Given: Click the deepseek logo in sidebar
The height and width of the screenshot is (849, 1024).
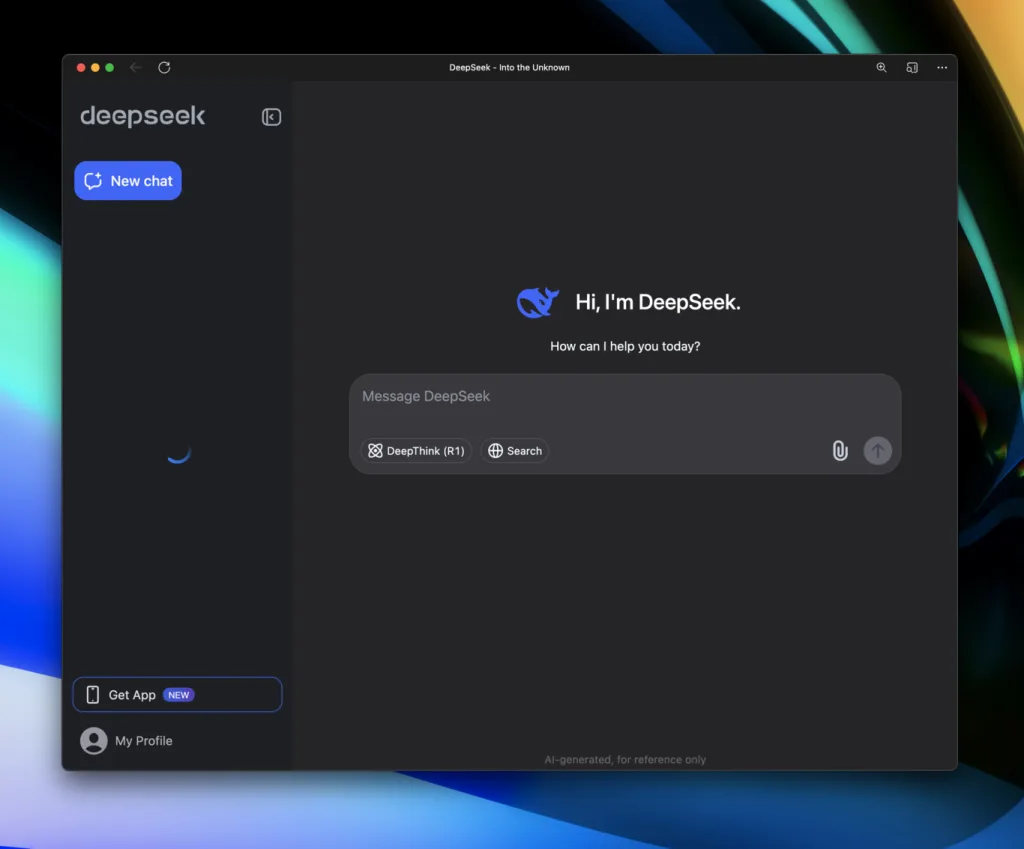Looking at the screenshot, I should tap(142, 116).
